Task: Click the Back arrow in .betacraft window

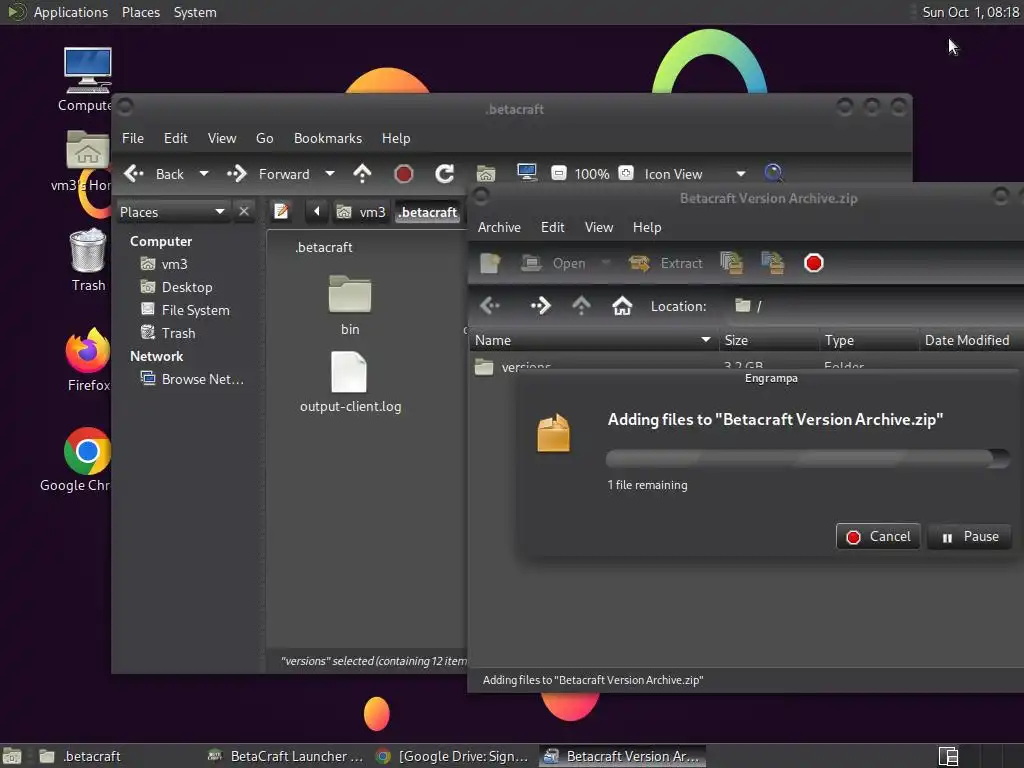Action: pyautogui.click(x=154, y=174)
